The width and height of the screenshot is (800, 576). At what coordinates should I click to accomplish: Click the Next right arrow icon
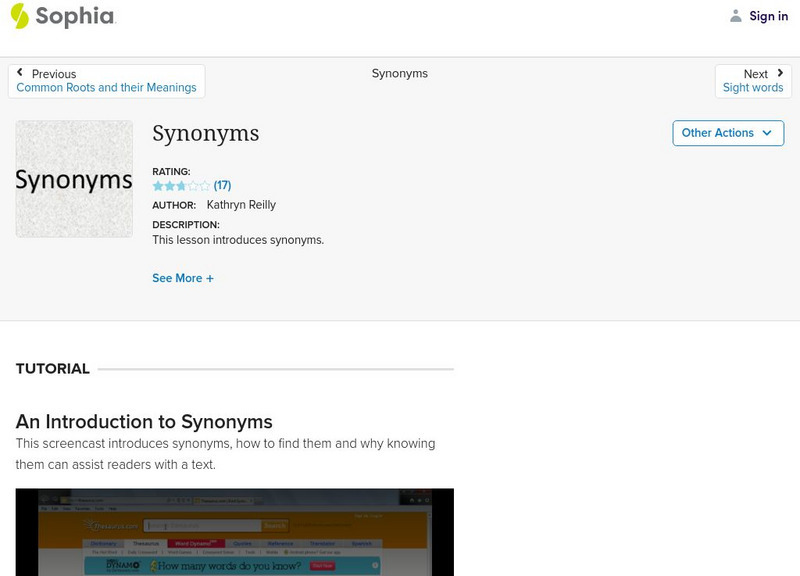click(779, 74)
